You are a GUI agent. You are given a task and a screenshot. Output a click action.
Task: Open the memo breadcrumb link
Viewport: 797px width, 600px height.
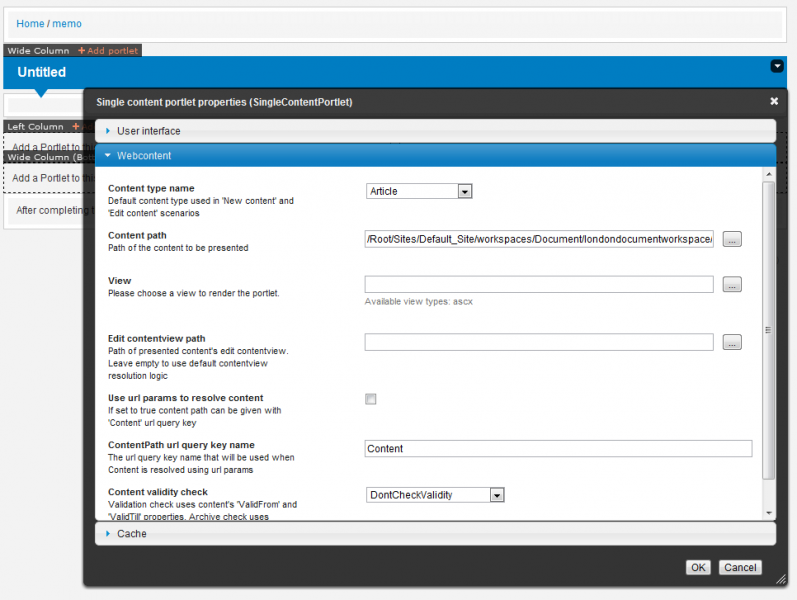67,23
